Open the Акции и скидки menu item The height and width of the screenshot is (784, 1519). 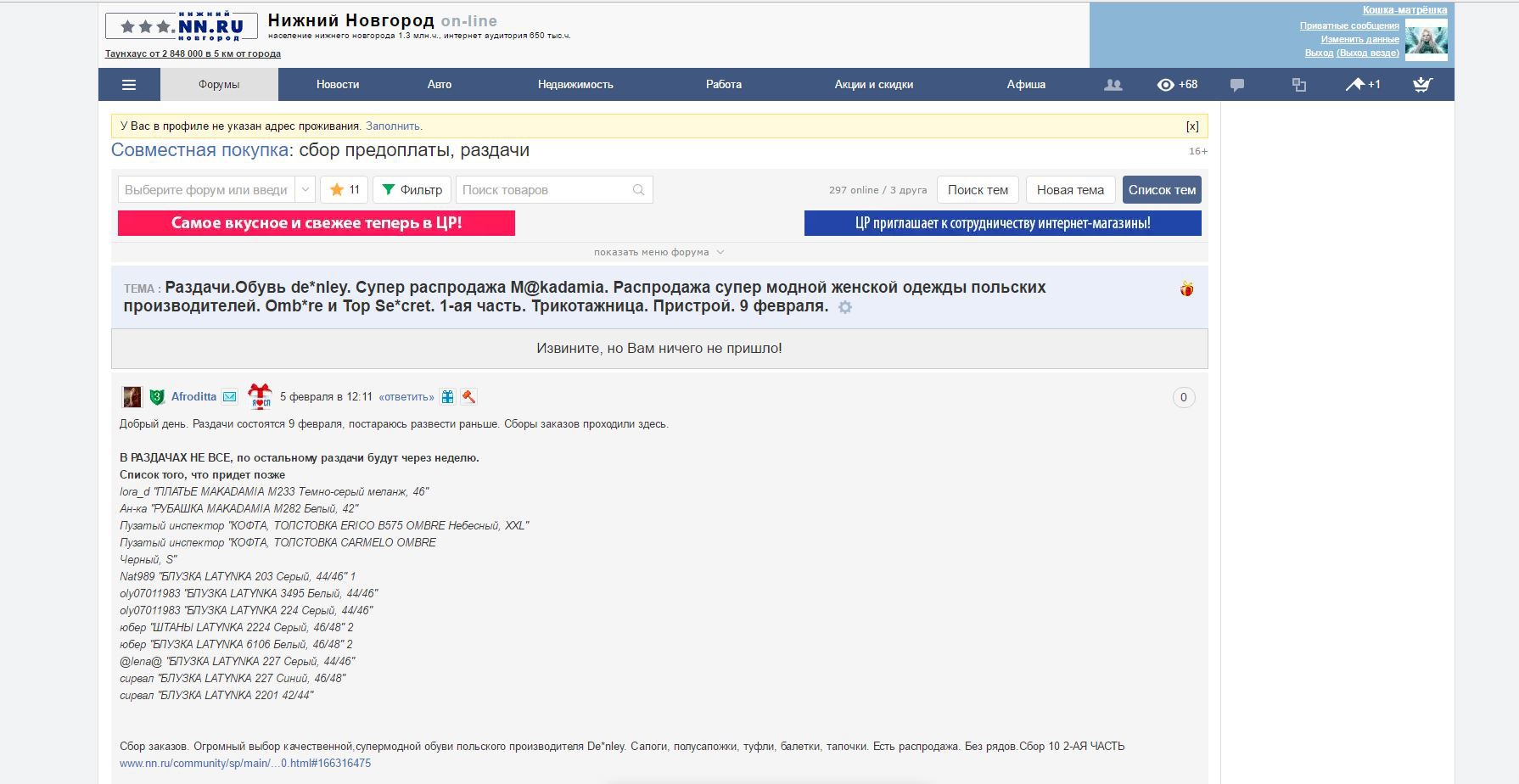(x=874, y=85)
